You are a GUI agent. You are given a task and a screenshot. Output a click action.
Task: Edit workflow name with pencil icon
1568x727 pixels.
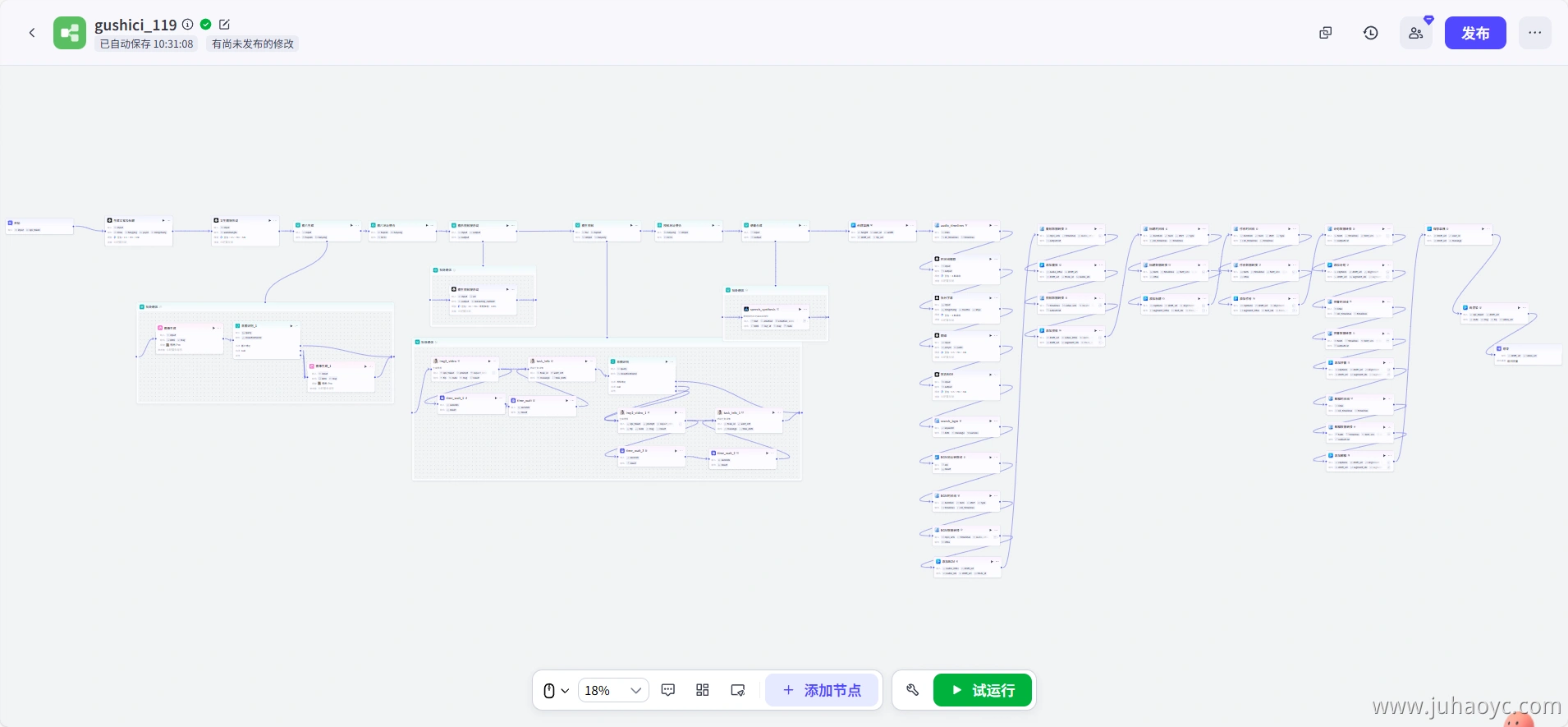tap(224, 25)
